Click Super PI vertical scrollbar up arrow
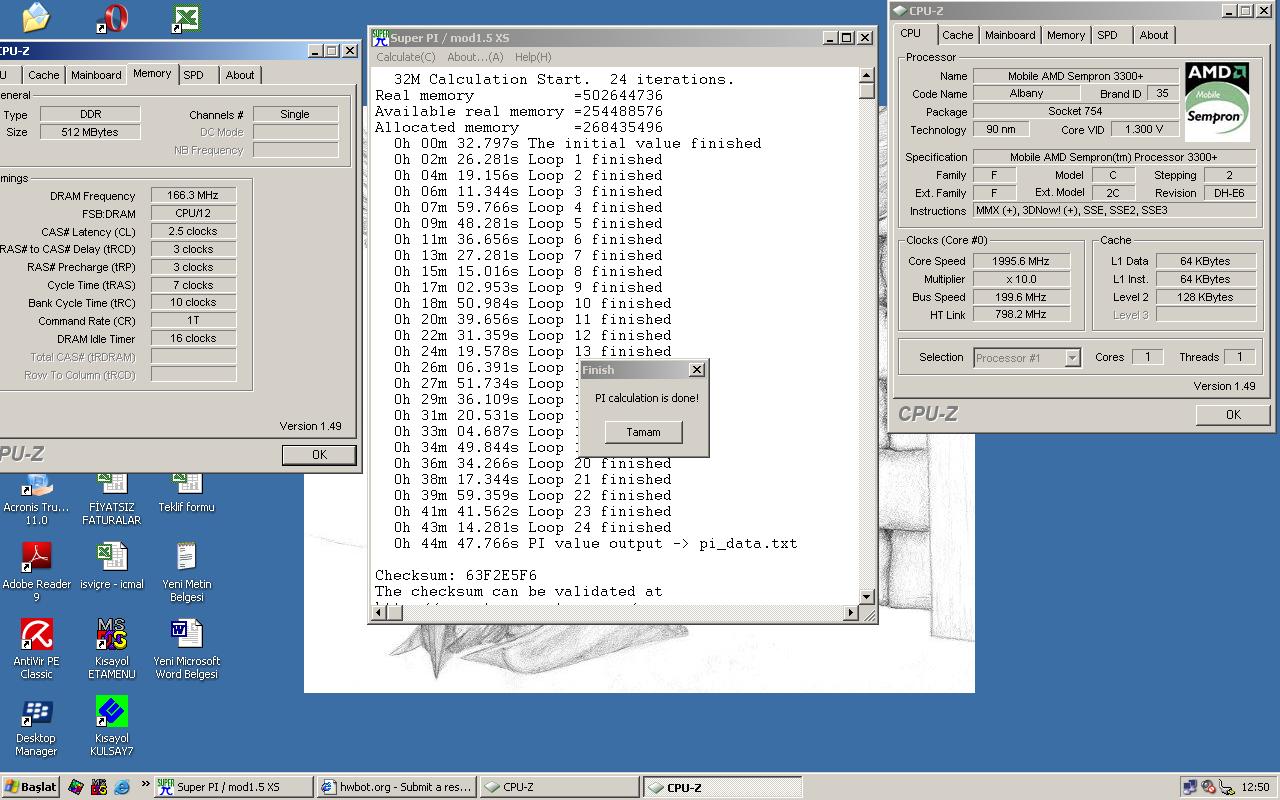The height and width of the screenshot is (800, 1280). (867, 75)
